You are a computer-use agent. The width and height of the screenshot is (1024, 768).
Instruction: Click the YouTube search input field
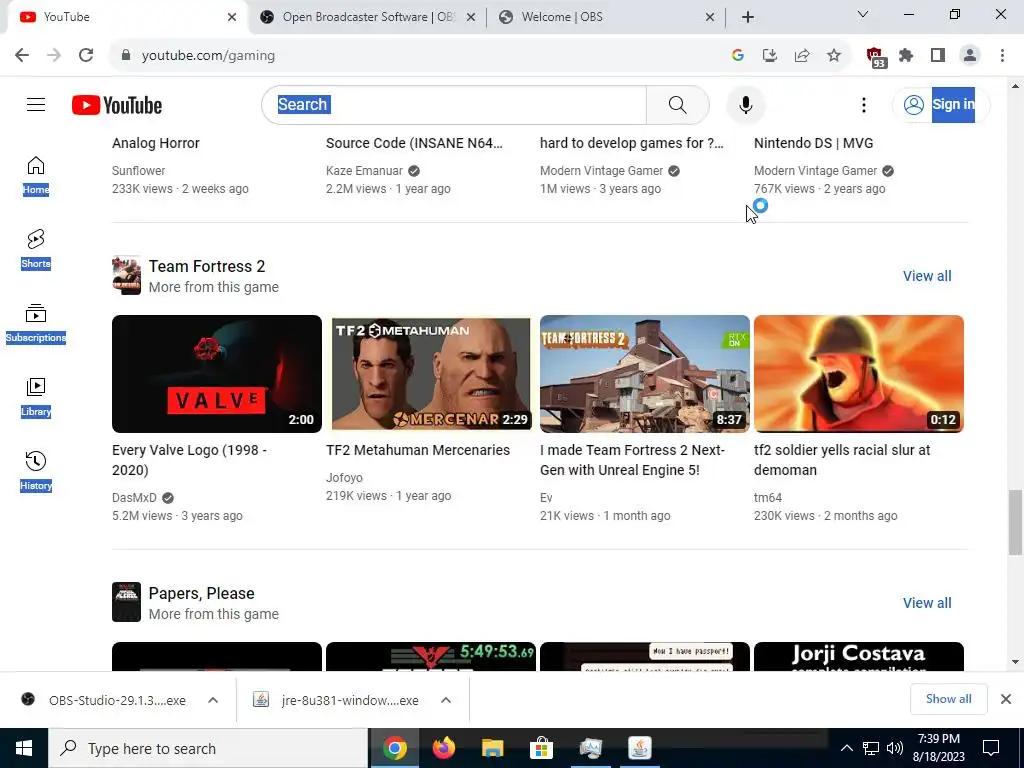pos(455,104)
